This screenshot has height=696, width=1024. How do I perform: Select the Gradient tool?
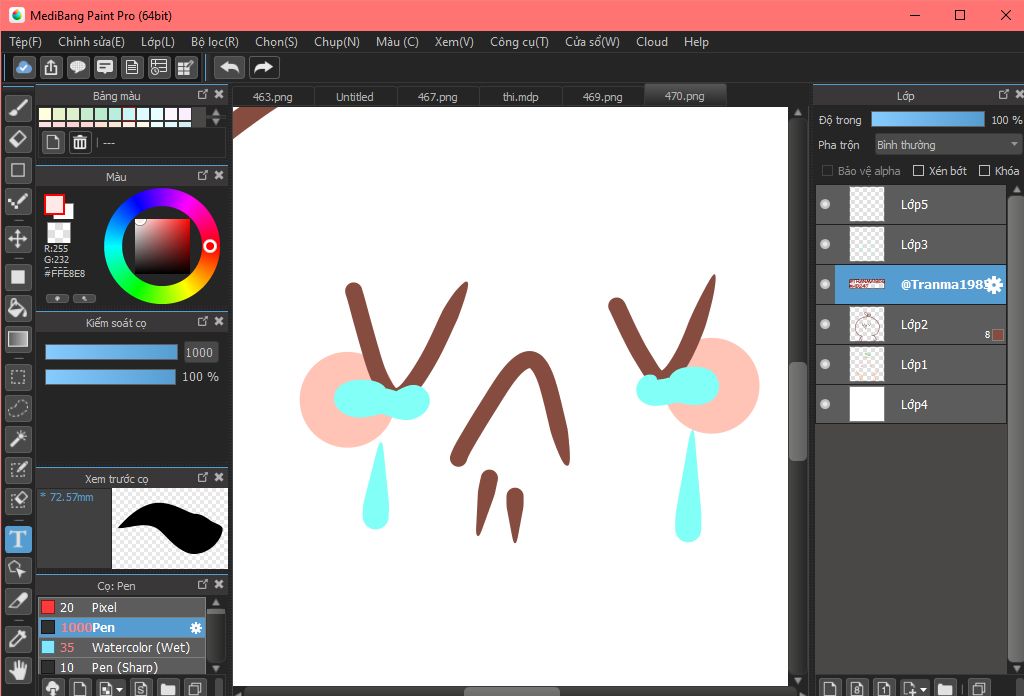18,339
